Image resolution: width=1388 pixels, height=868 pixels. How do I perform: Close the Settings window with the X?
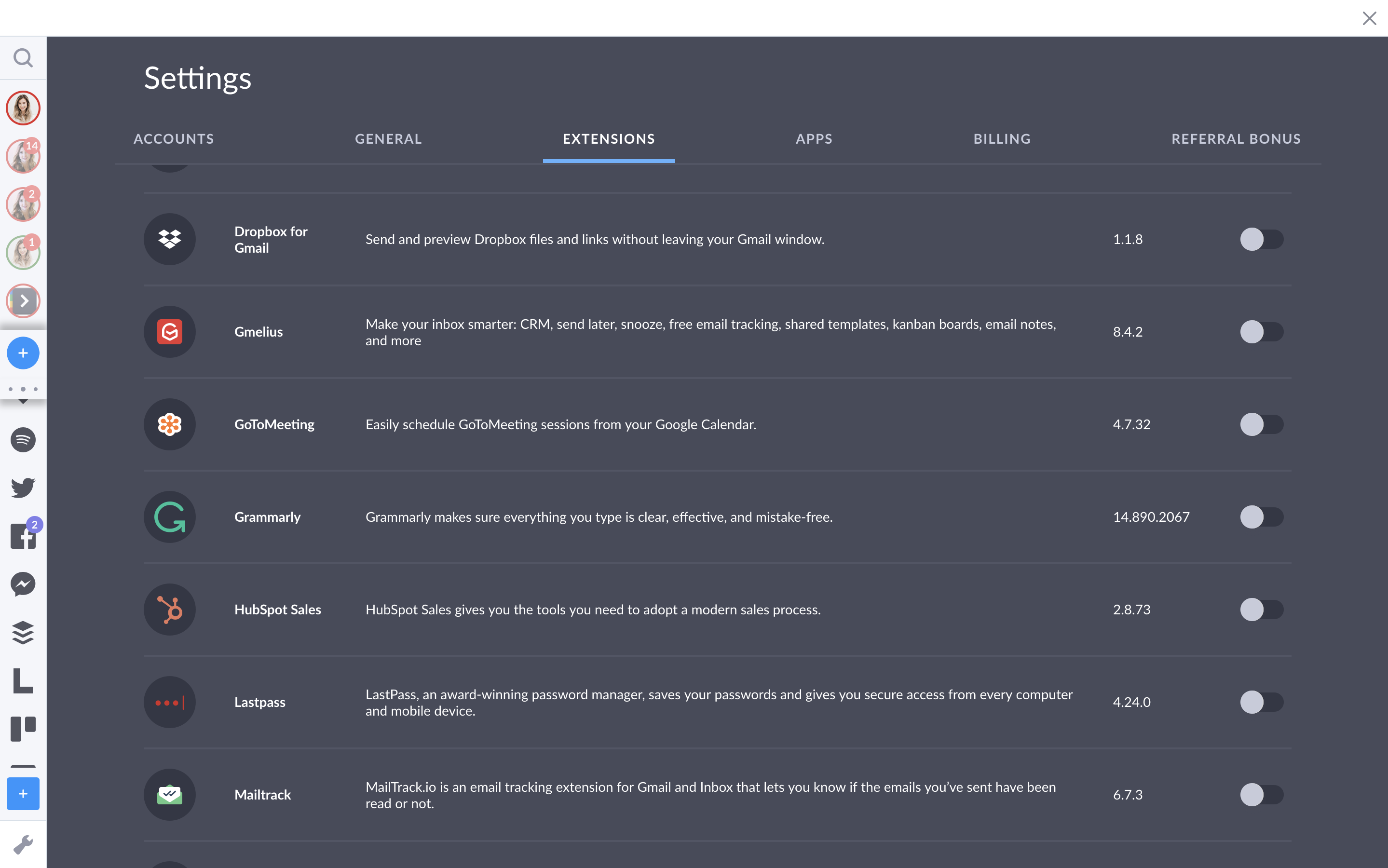1370,18
